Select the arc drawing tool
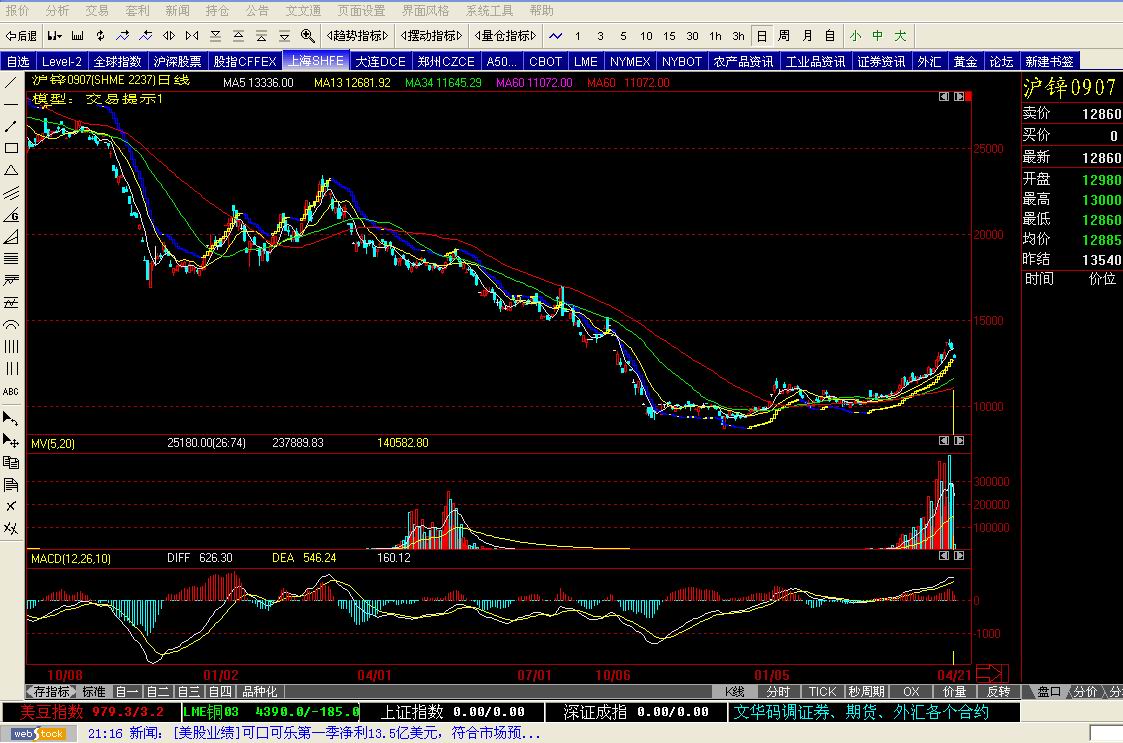 pos(11,325)
